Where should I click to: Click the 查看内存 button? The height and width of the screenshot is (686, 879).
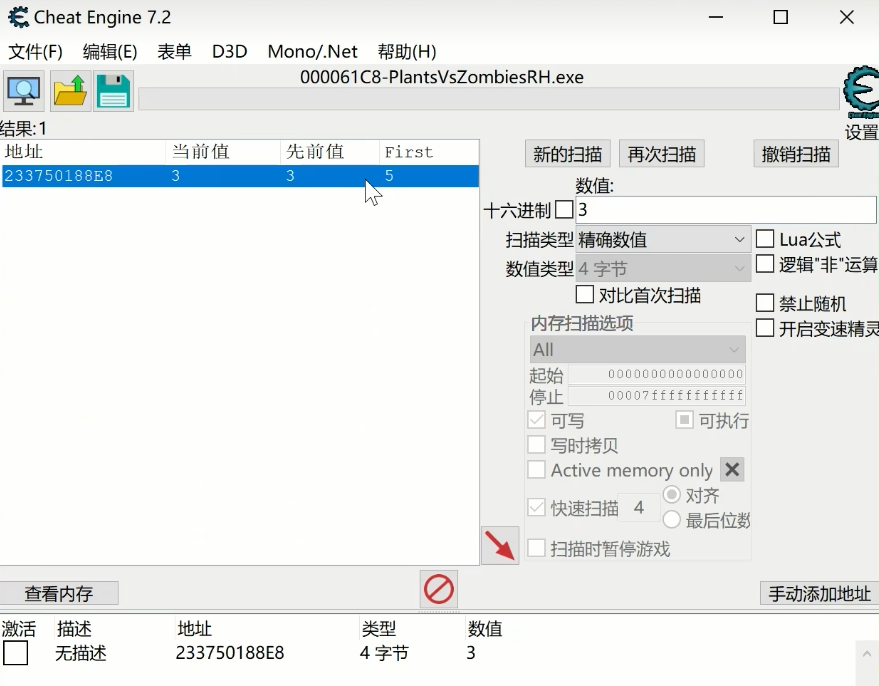(59, 594)
